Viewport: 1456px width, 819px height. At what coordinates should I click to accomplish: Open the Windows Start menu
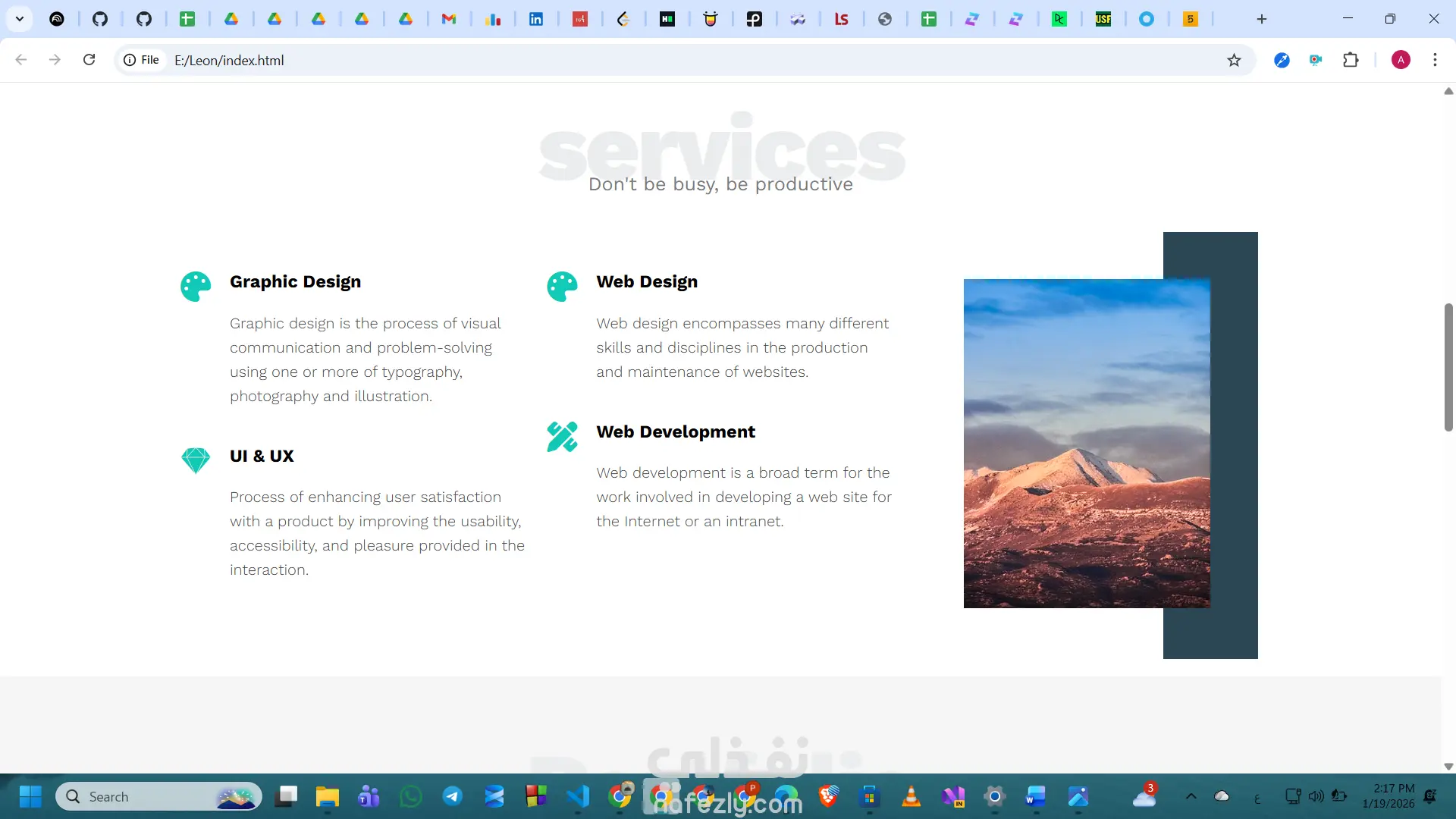(30, 796)
